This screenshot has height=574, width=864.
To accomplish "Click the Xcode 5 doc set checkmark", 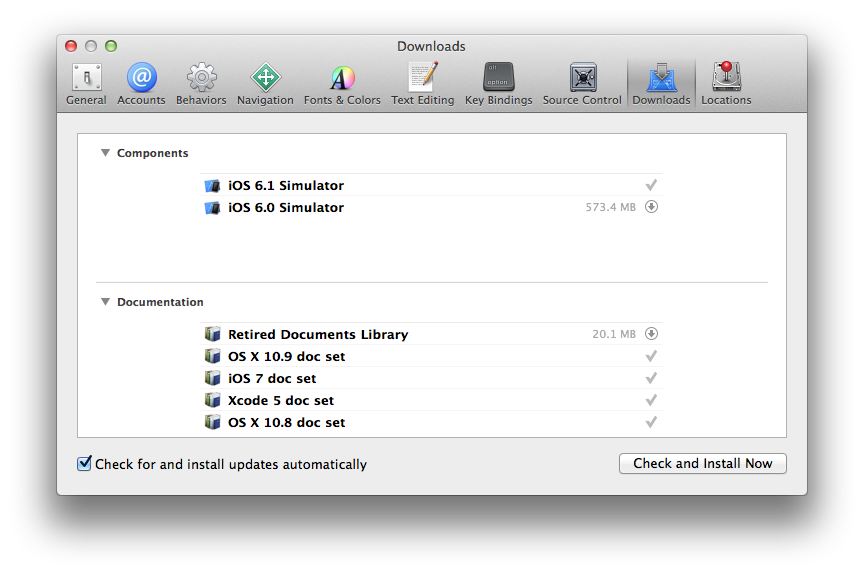I will [651, 400].
